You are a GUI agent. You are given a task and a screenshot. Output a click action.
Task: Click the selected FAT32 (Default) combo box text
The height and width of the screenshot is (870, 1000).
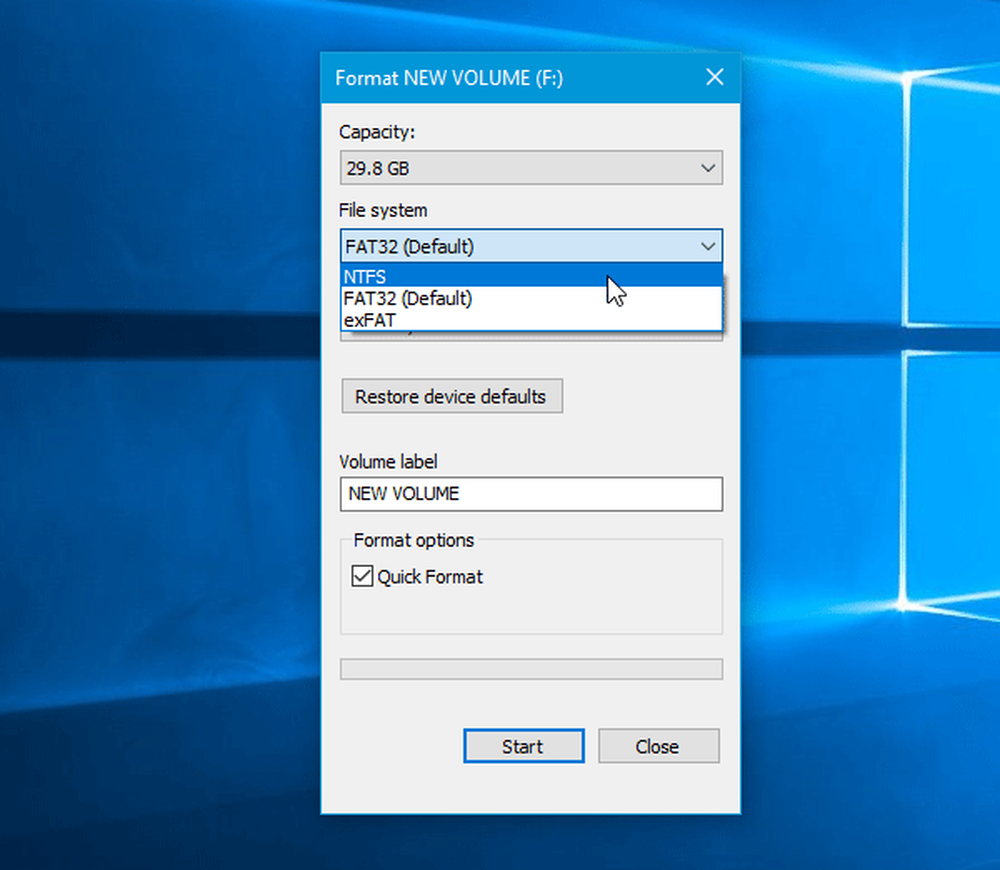point(410,246)
